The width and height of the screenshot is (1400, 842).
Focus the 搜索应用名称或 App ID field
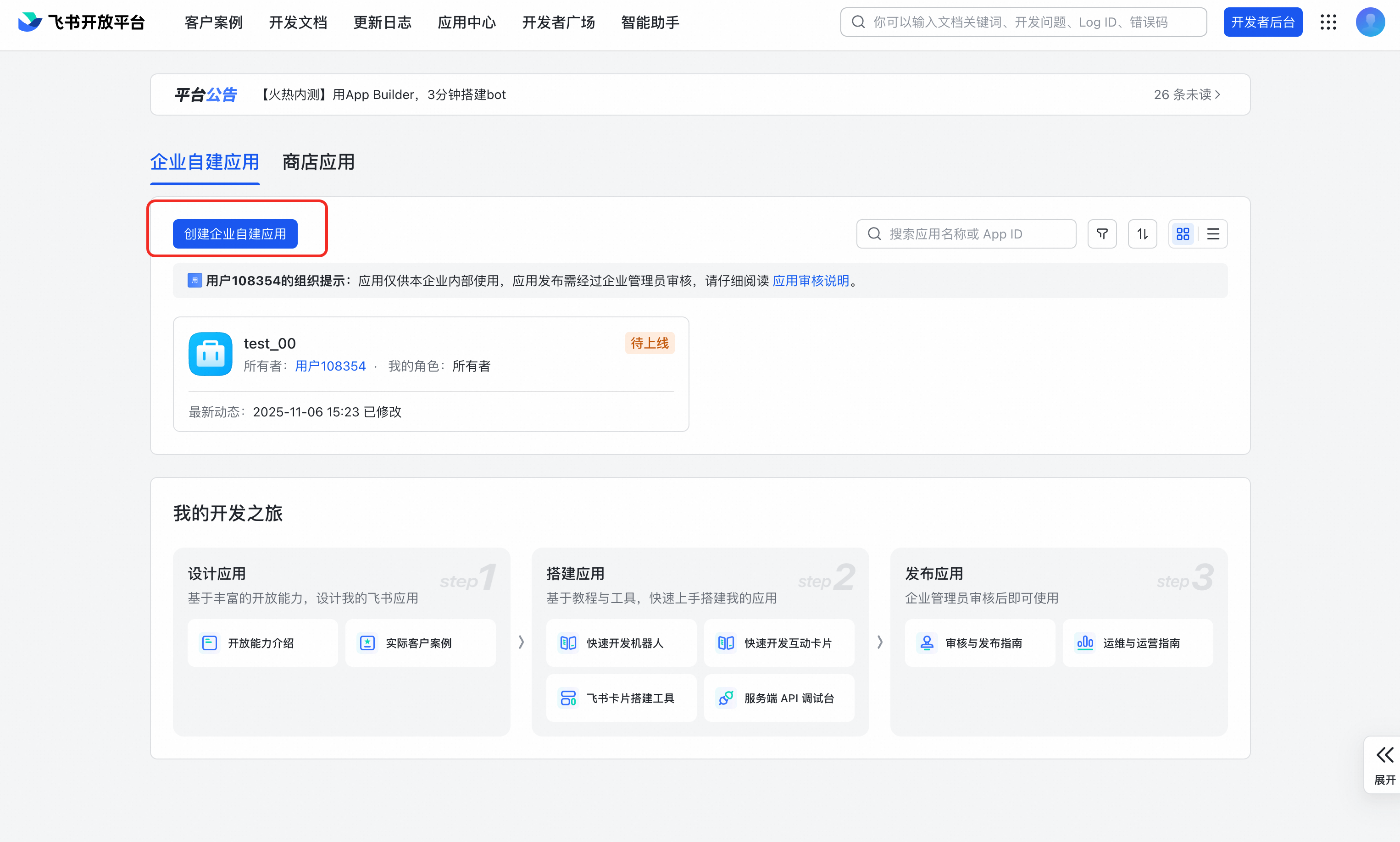coord(966,234)
